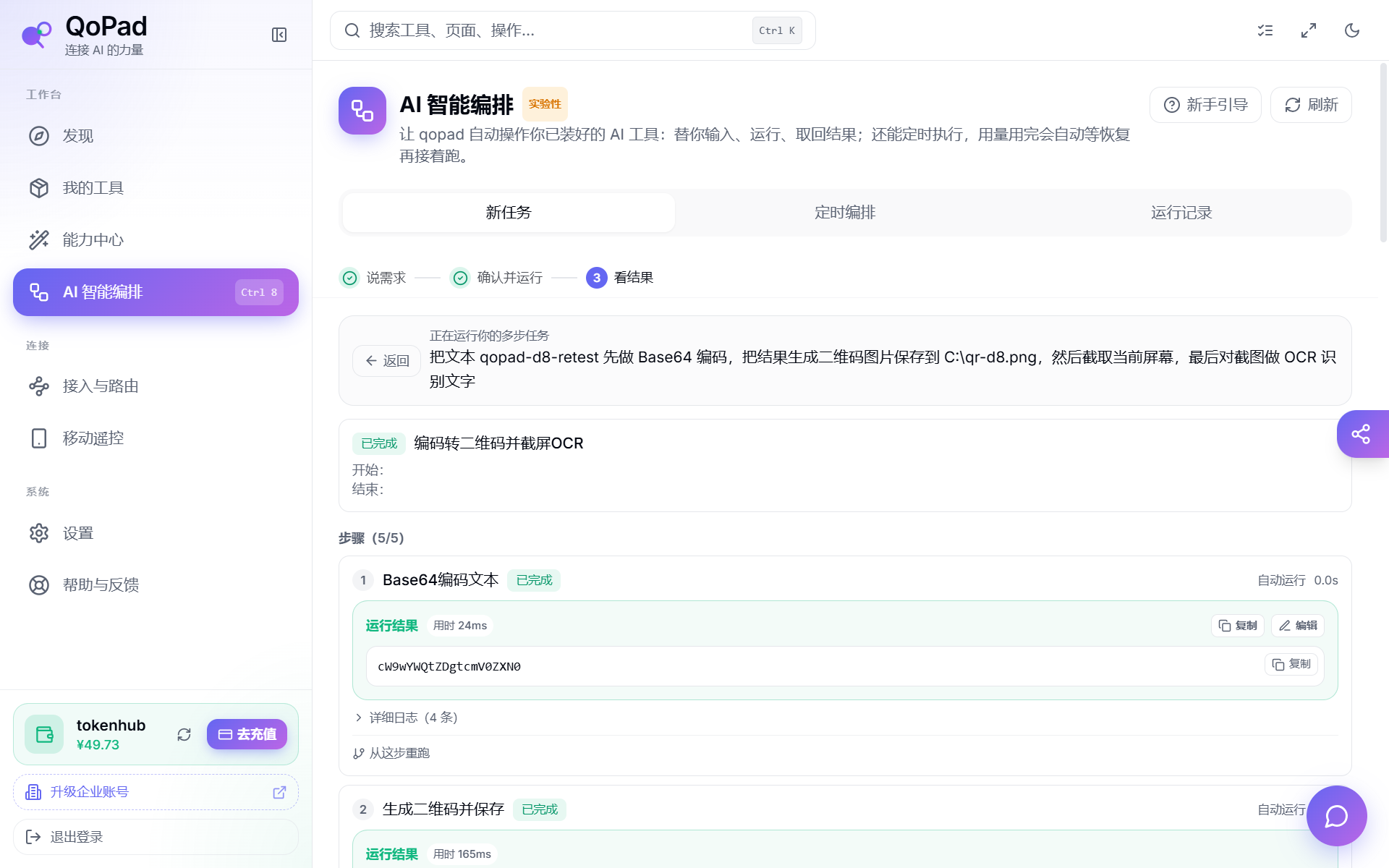Click the 去充值 recharge button
1389x868 pixels.
(247, 734)
